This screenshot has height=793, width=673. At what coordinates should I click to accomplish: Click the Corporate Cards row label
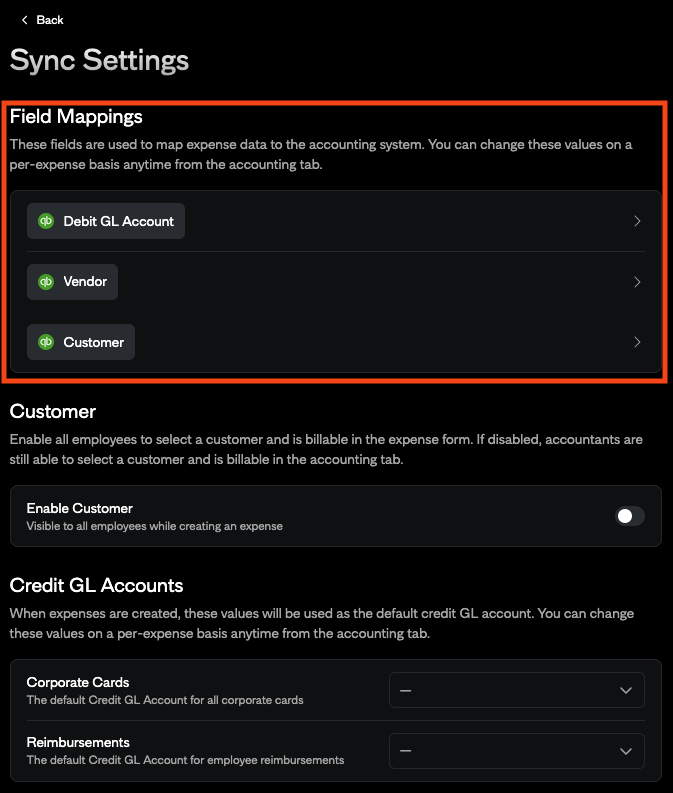(x=78, y=682)
